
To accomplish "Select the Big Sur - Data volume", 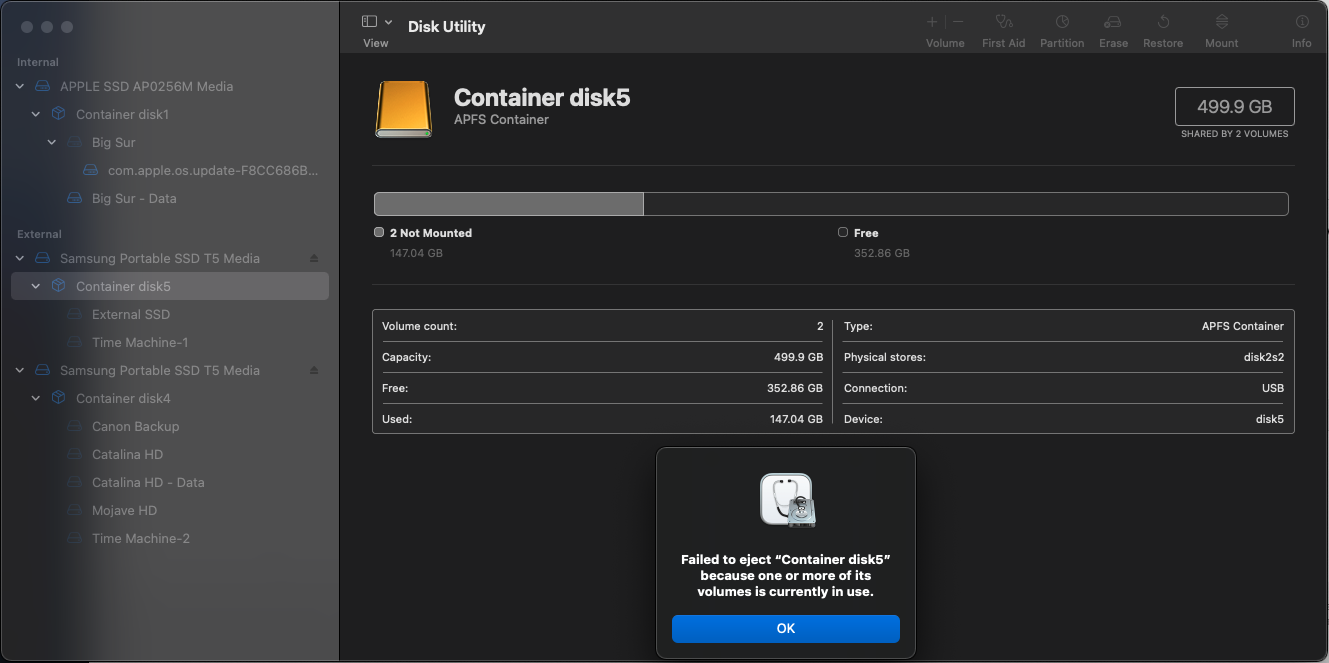I will pos(170,198).
